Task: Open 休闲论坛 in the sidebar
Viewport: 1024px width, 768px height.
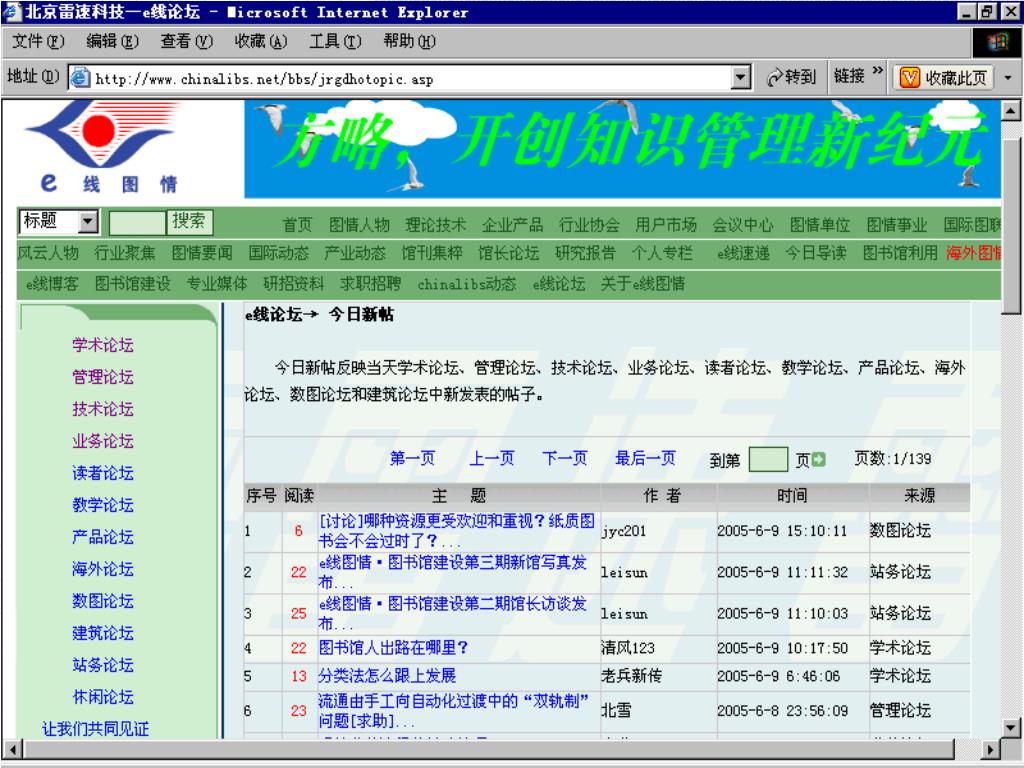Action: click(103, 697)
